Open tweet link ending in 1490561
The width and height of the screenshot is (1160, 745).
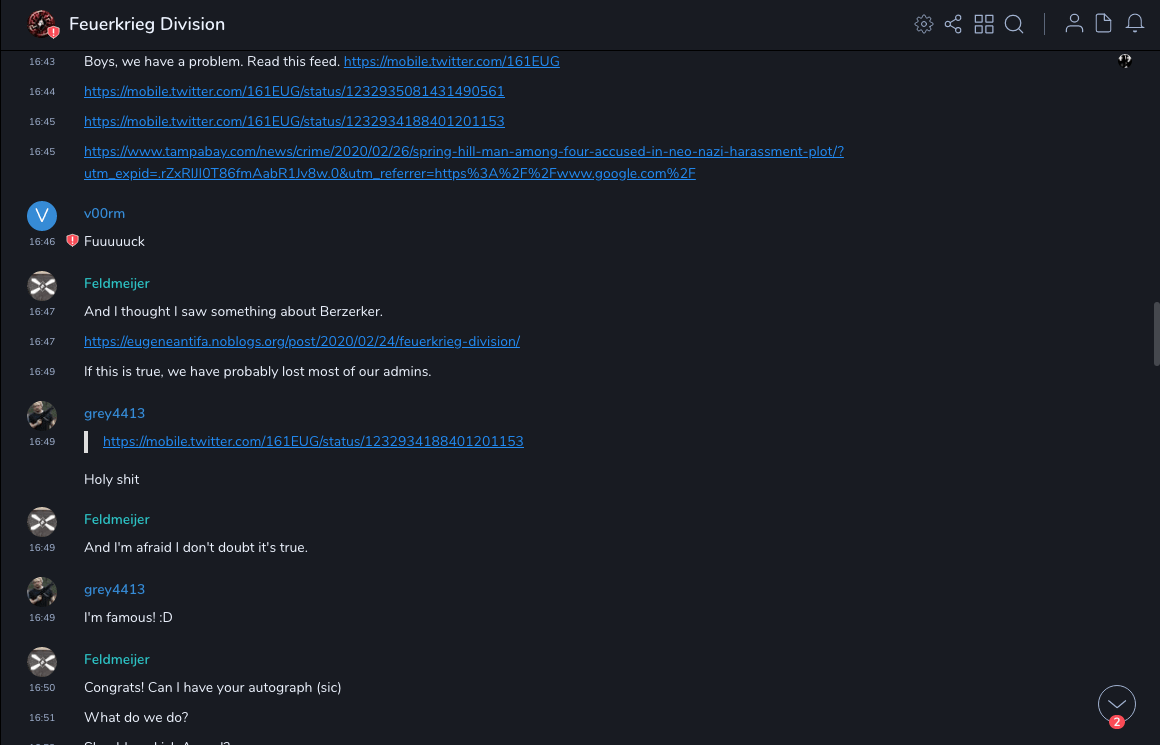pyautogui.click(x=294, y=92)
